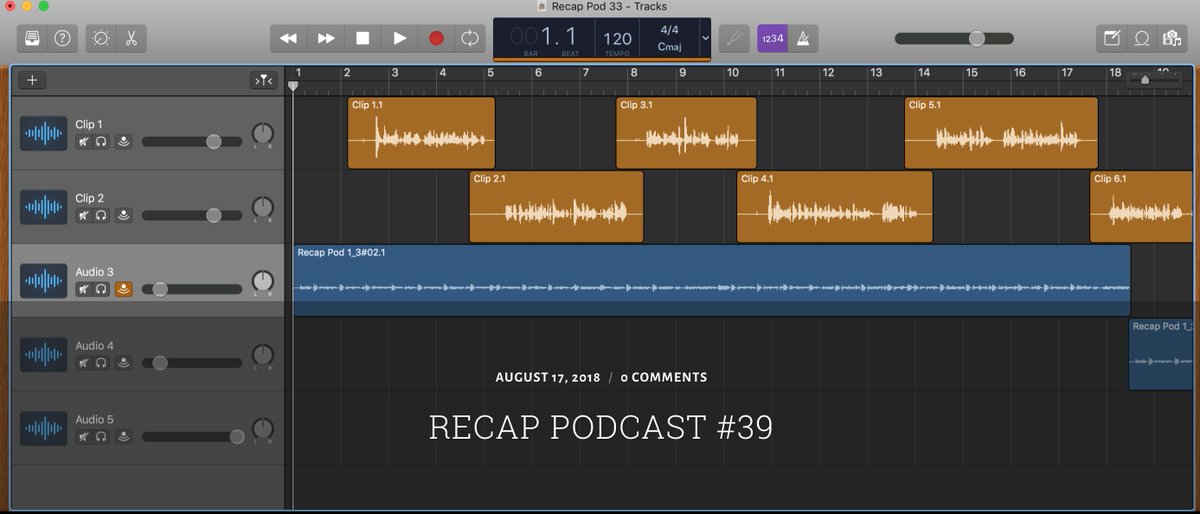Toggle the Catch Playhead button
This screenshot has height=514, width=1200.
(x=262, y=81)
